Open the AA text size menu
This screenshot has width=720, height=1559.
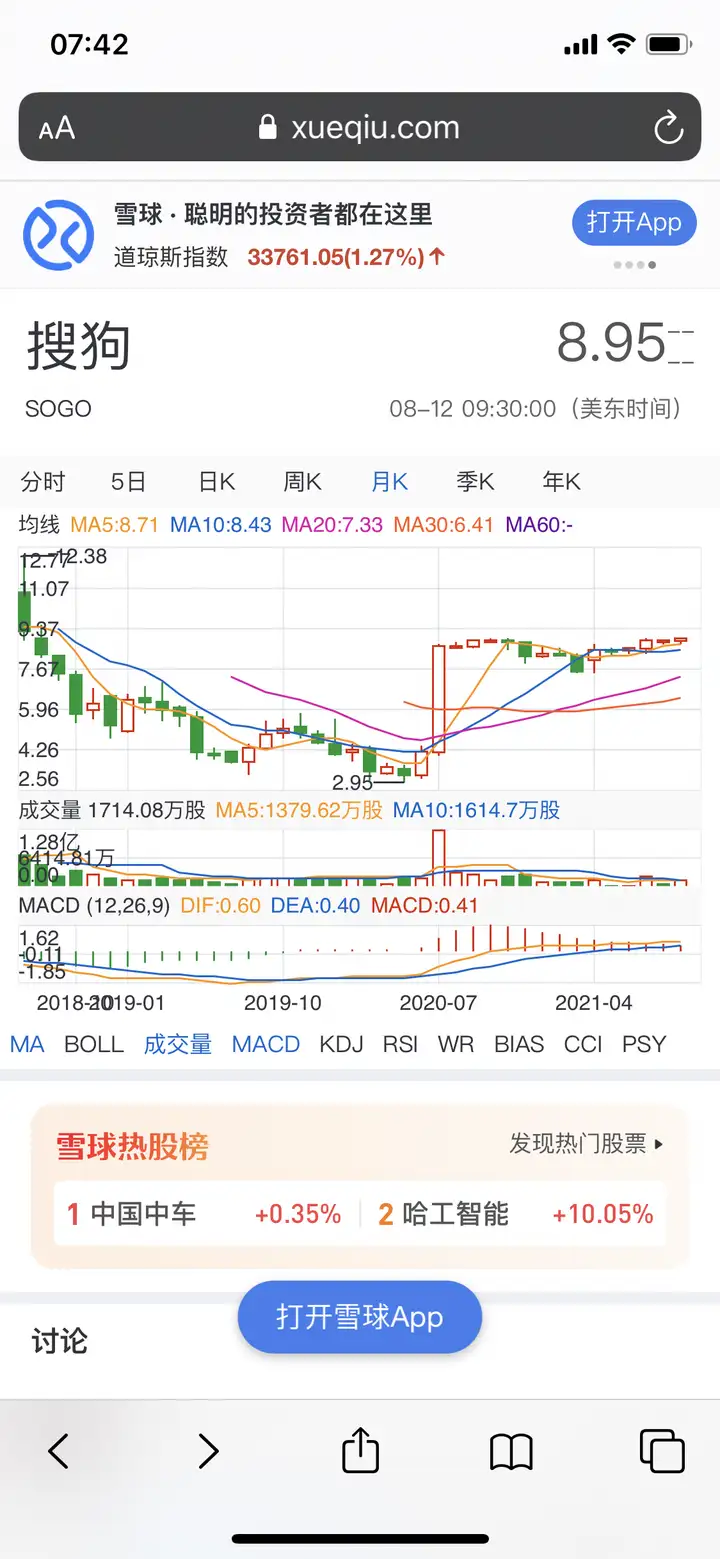pyautogui.click(x=57, y=129)
